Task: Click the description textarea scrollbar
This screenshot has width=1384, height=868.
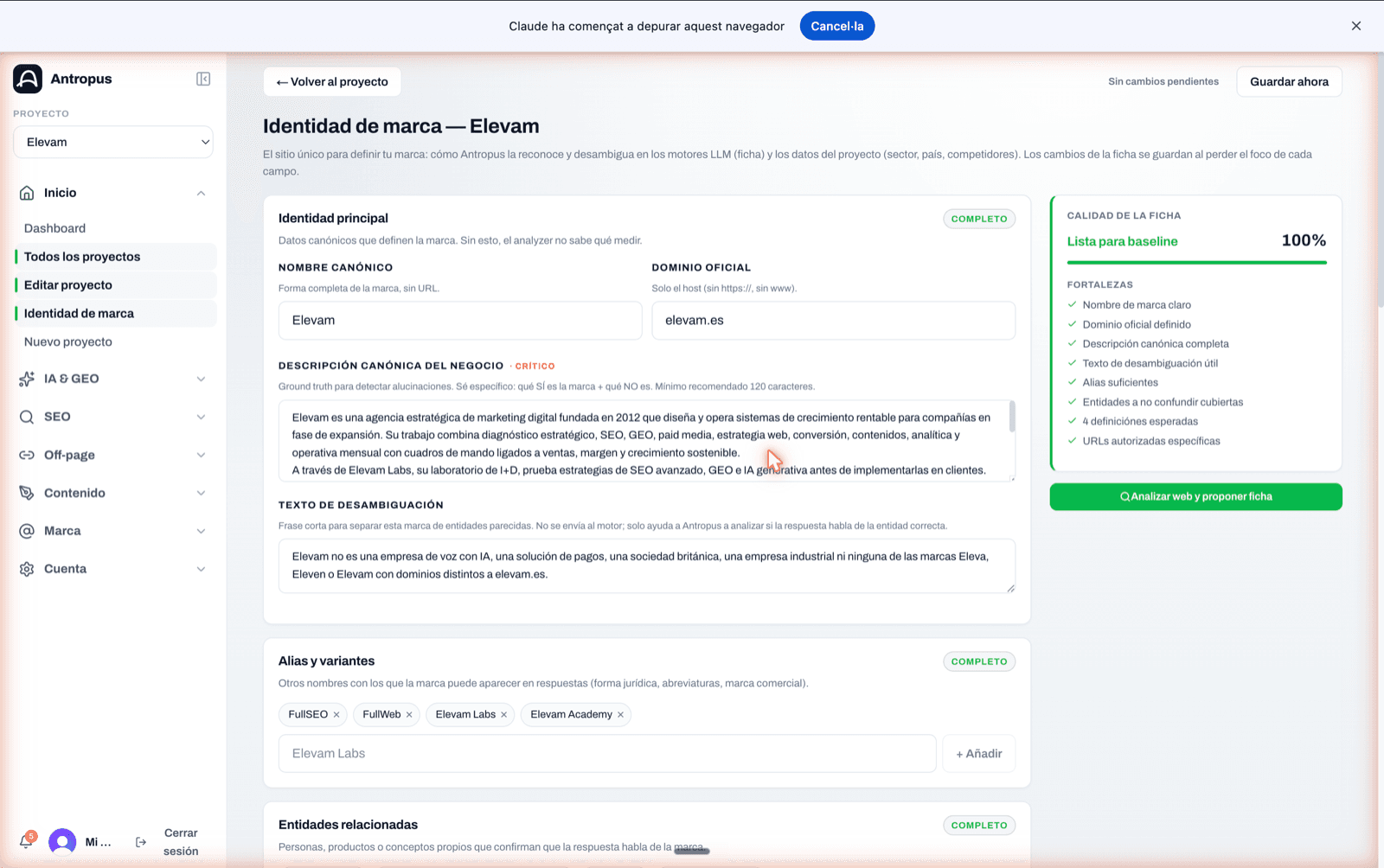Action: [x=1012, y=417]
